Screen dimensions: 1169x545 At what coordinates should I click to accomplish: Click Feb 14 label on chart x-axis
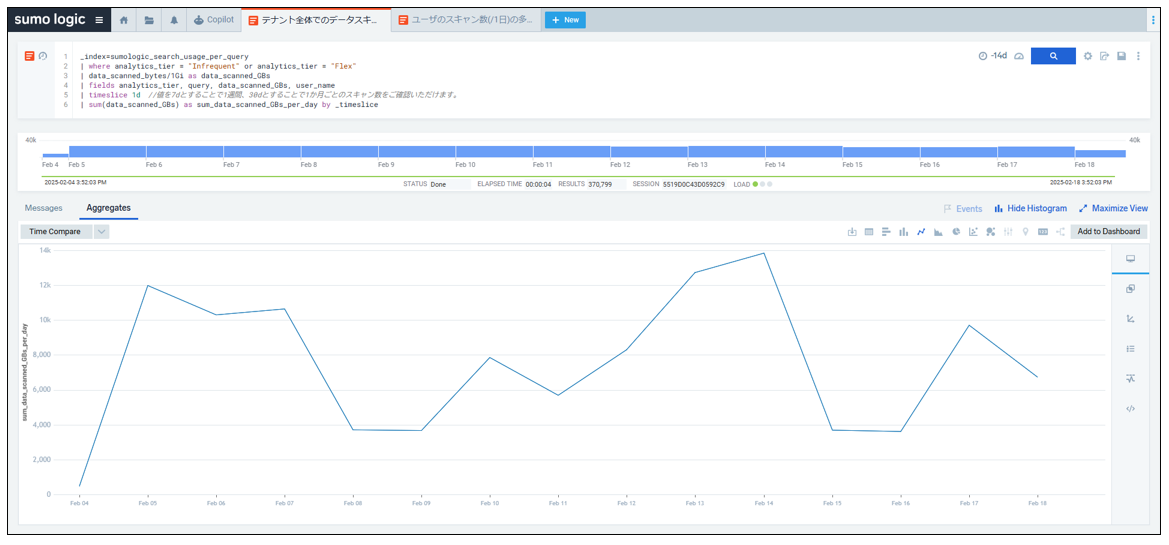763,503
